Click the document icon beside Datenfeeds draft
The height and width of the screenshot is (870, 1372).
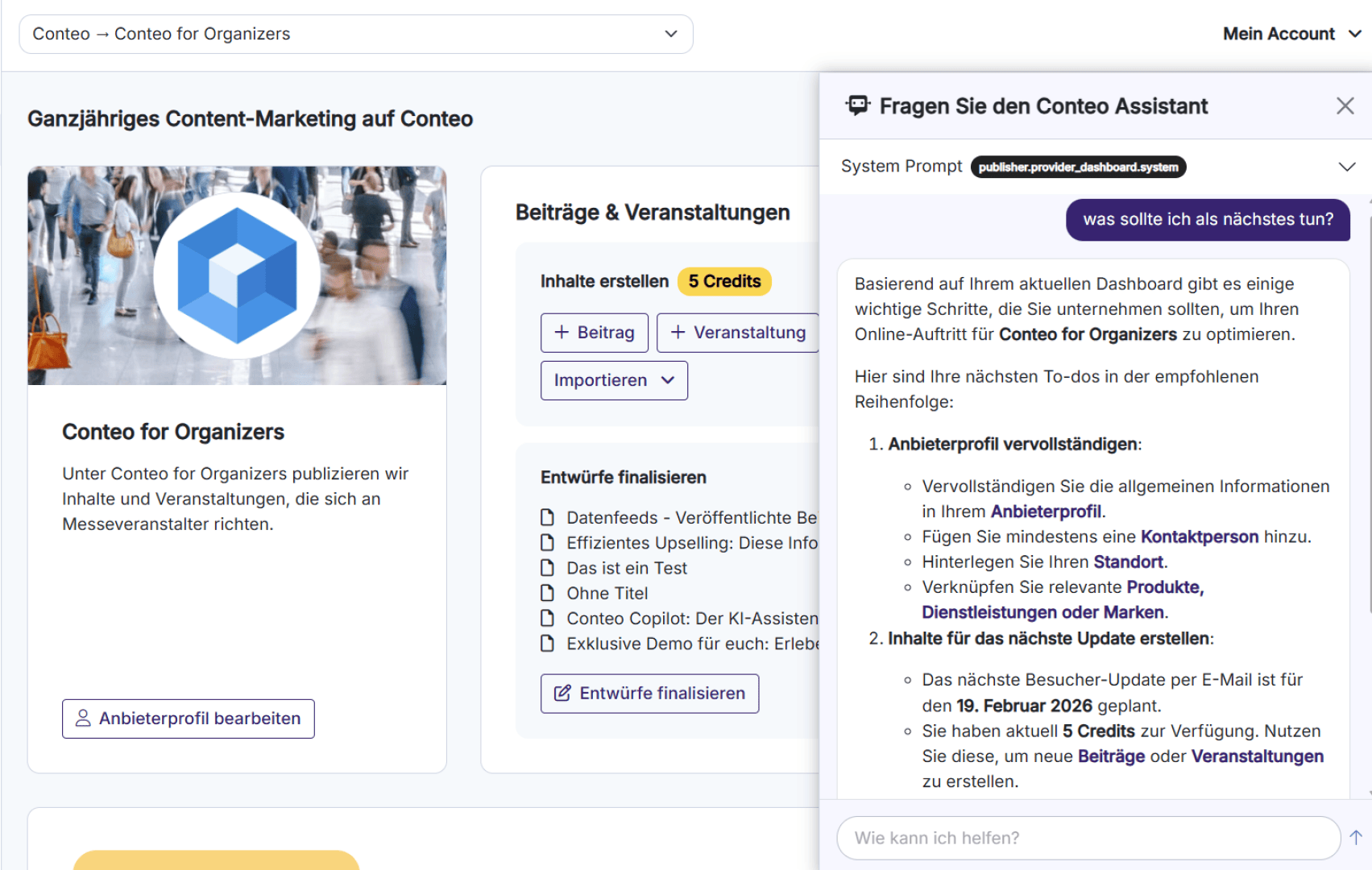point(547,517)
